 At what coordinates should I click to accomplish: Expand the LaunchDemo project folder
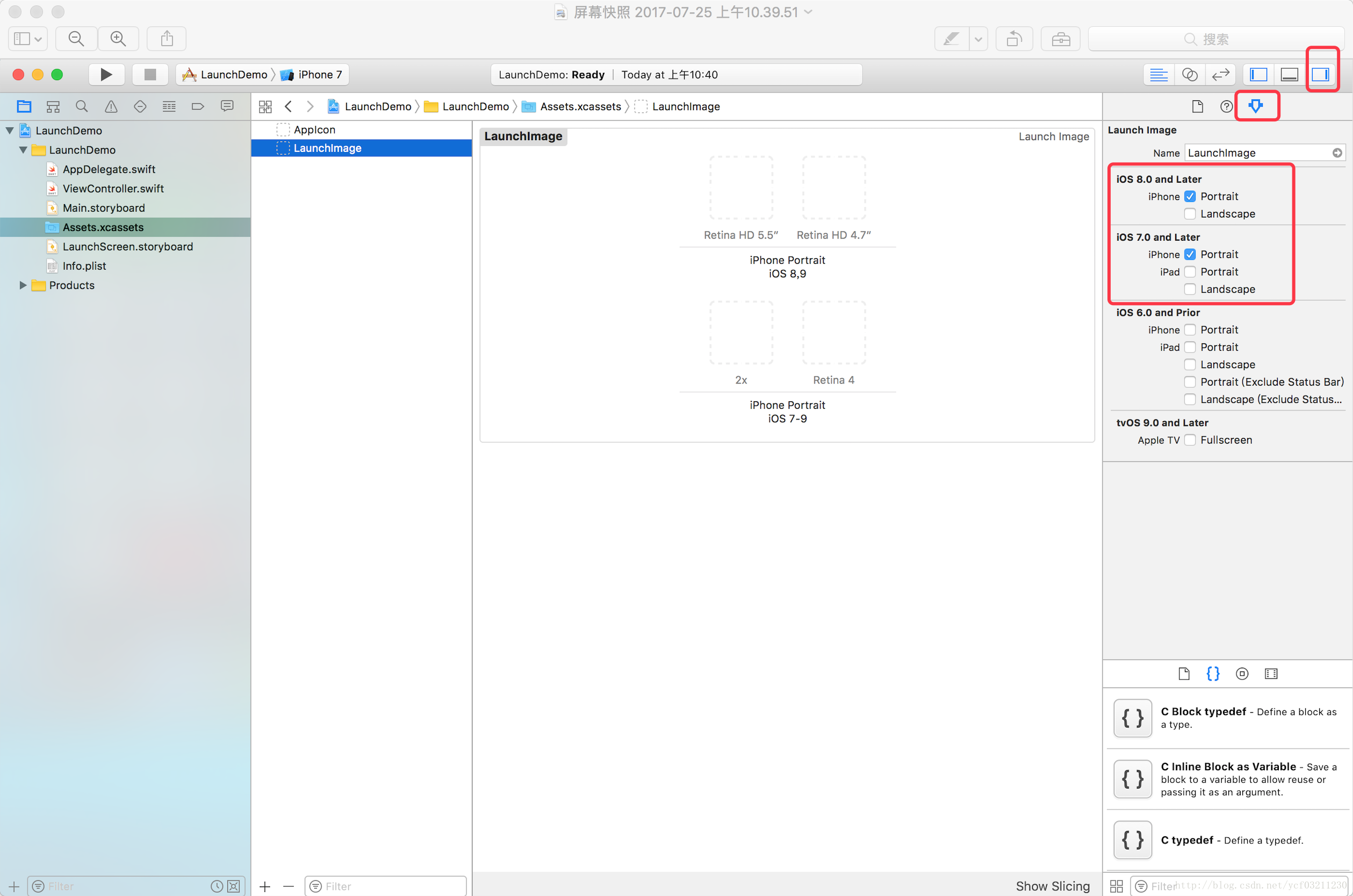pos(10,130)
